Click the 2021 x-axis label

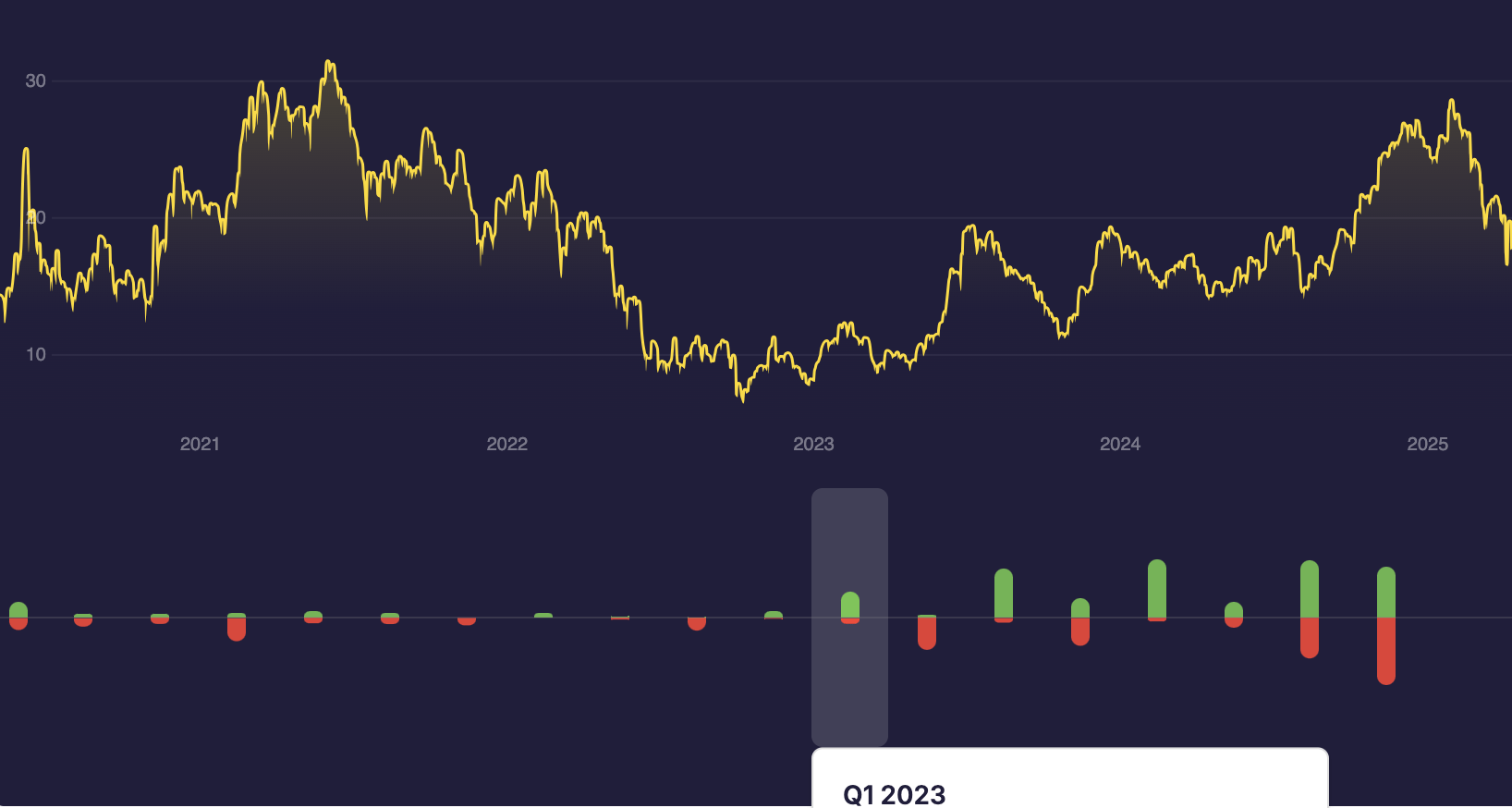pyautogui.click(x=200, y=445)
